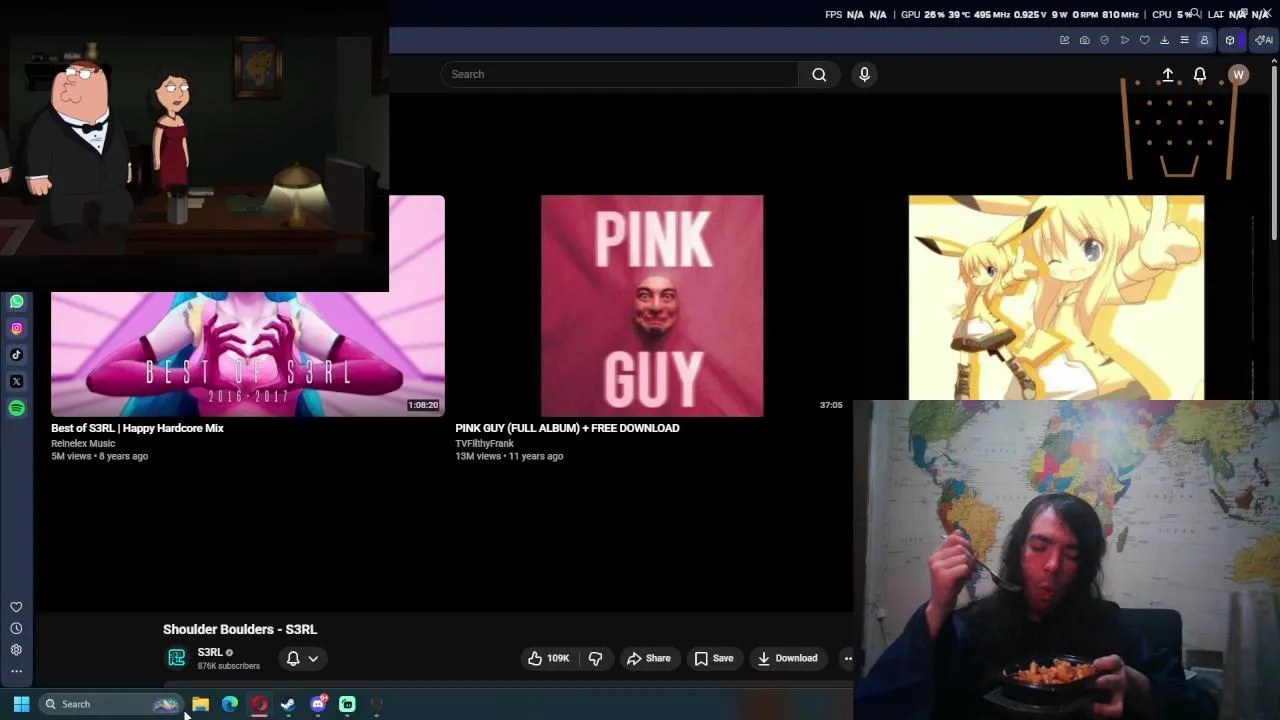The image size is (1280, 720).
Task: Open the privacy shield icon
Action: click(x=1104, y=40)
